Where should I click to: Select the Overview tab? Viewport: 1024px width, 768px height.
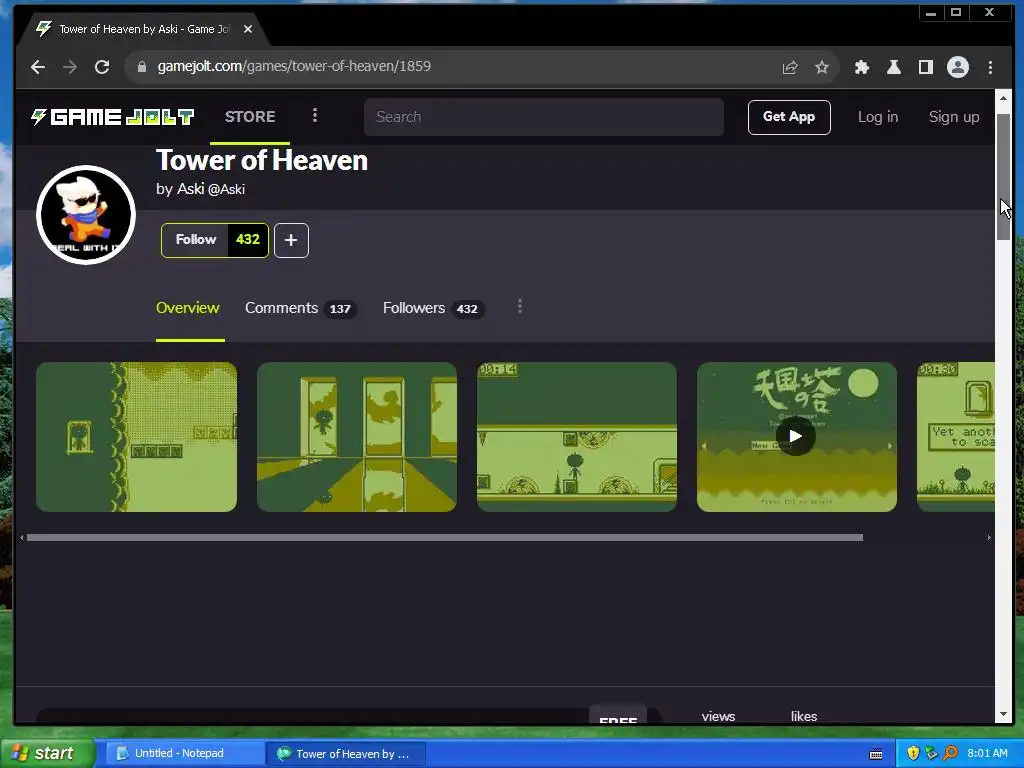[x=187, y=308]
